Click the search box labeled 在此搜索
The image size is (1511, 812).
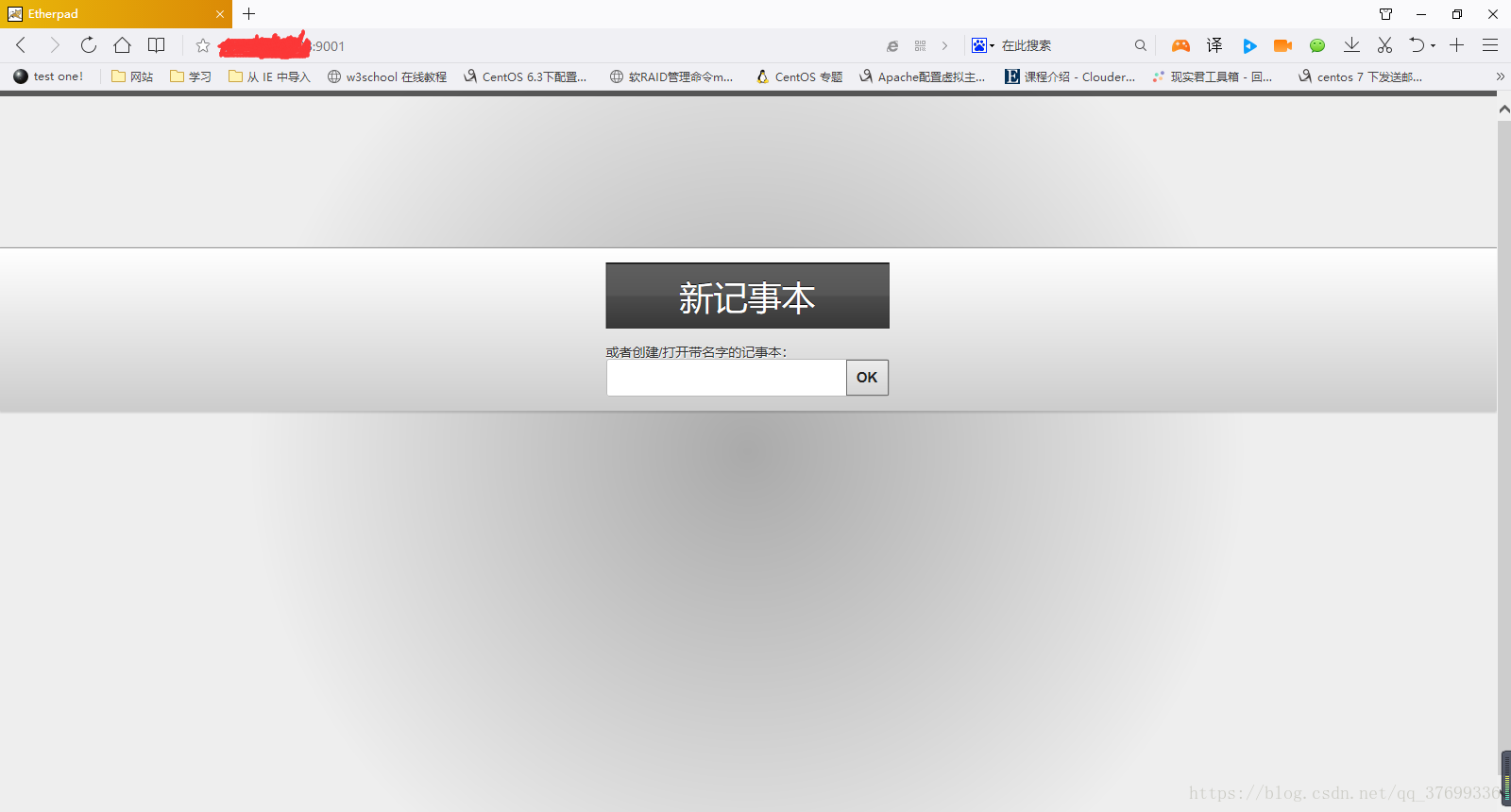pyautogui.click(x=1064, y=45)
